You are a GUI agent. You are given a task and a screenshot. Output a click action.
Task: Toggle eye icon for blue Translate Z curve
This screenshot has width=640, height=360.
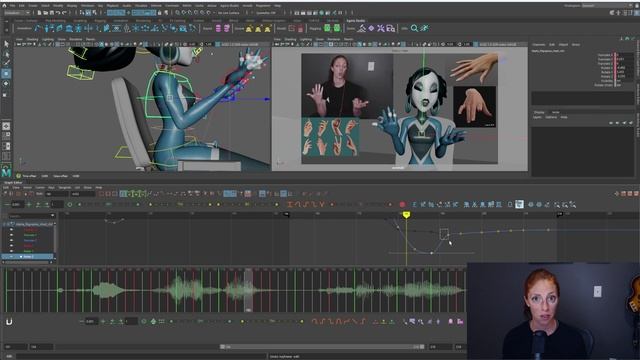tap(11, 240)
